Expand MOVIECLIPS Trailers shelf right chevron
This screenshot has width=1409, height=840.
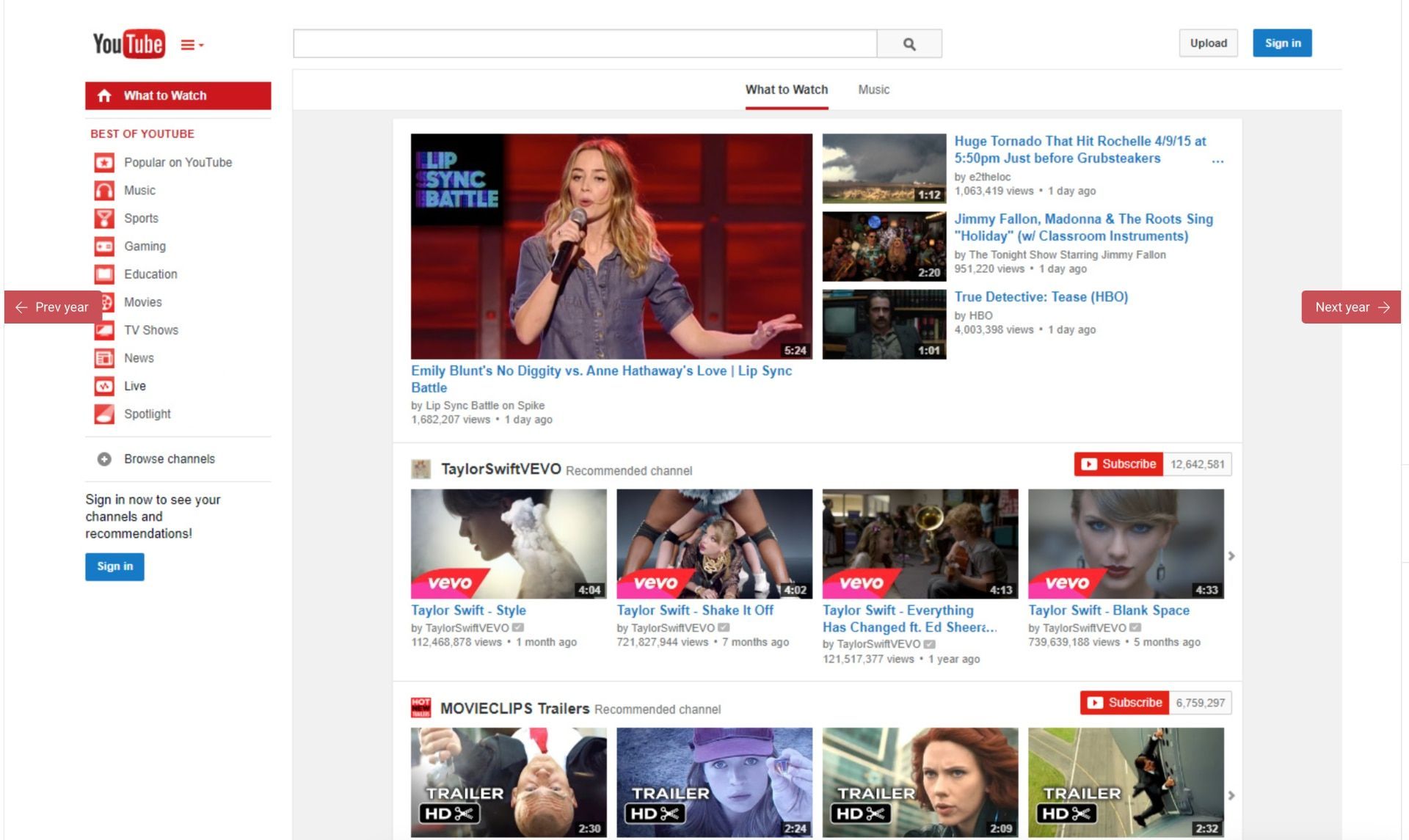[x=1231, y=795]
